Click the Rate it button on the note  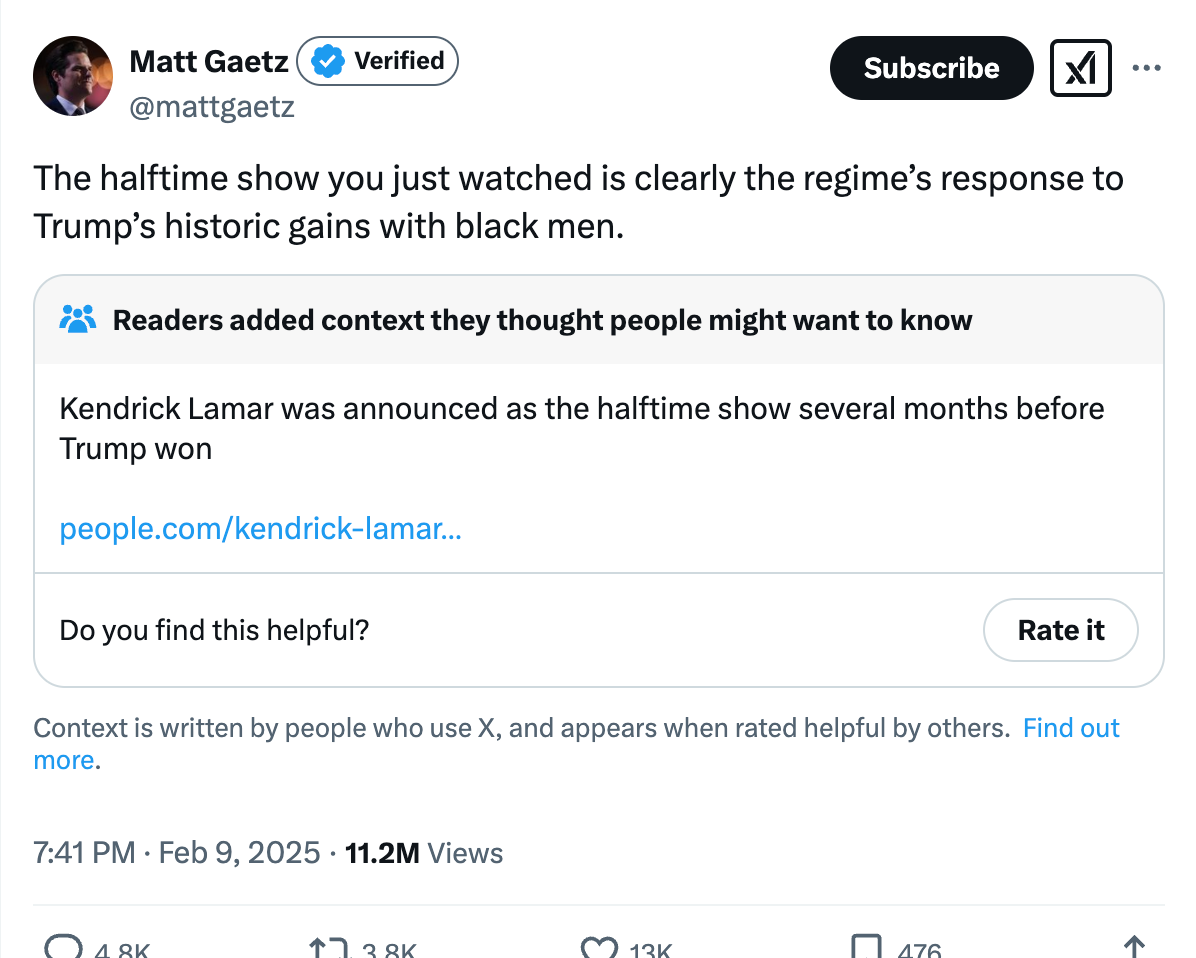pos(1060,630)
